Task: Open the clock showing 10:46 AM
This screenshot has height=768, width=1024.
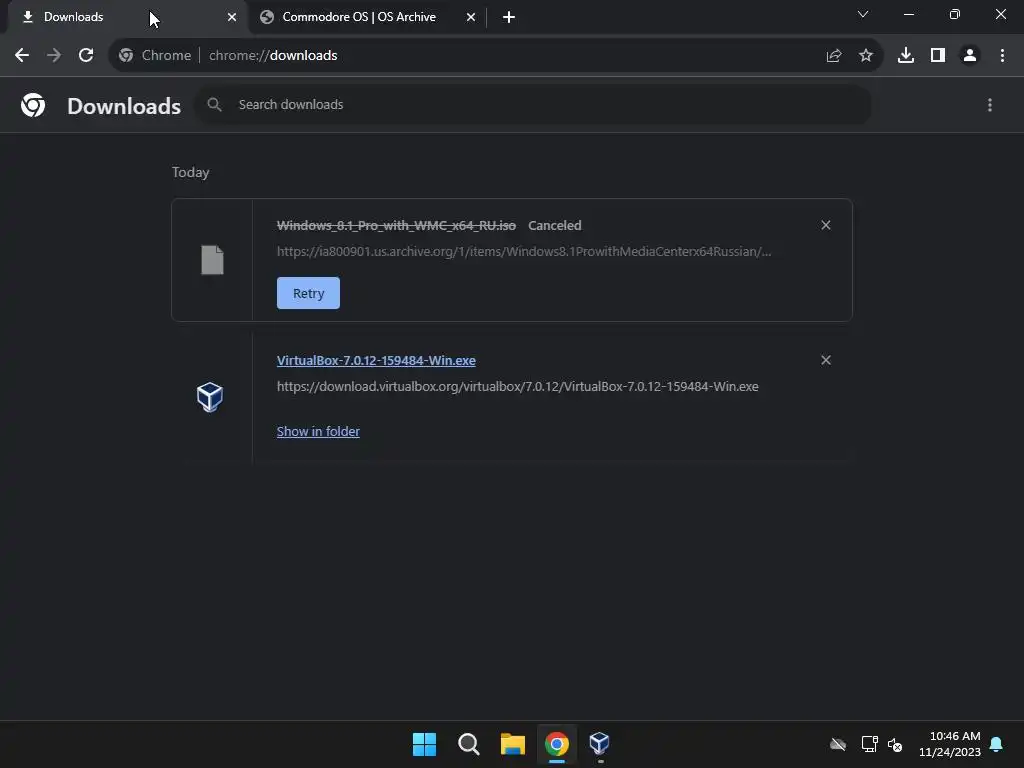Action: coord(950,744)
